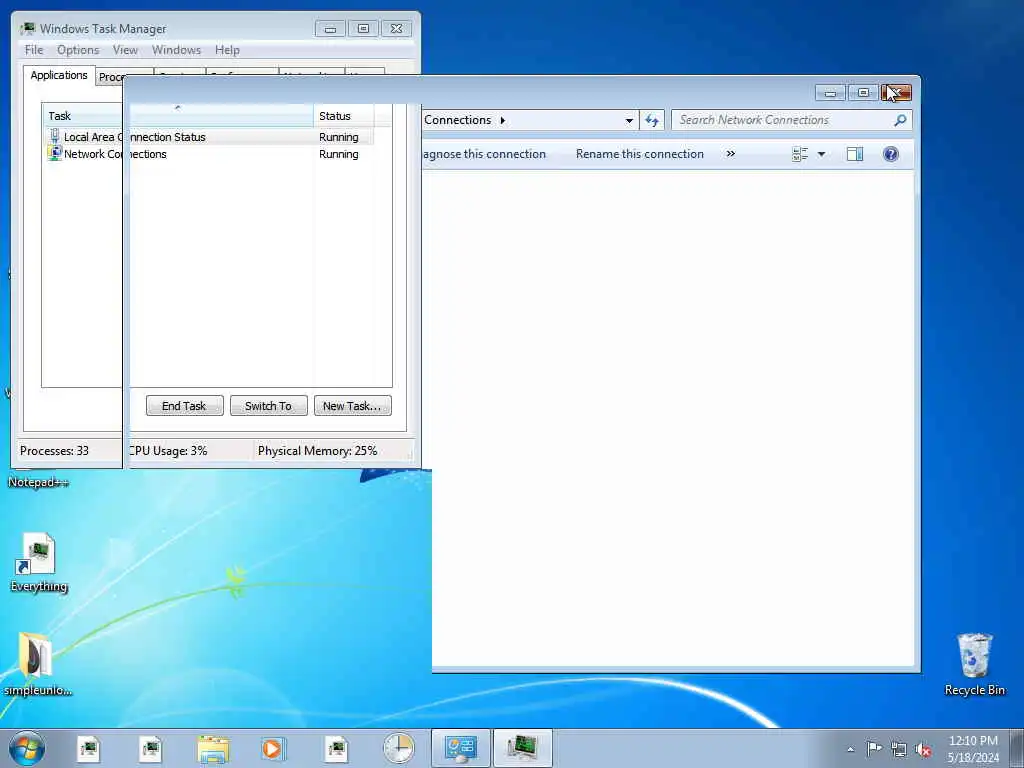Click Diagnose this connection
This screenshot has width=1024, height=768.
tap(484, 154)
